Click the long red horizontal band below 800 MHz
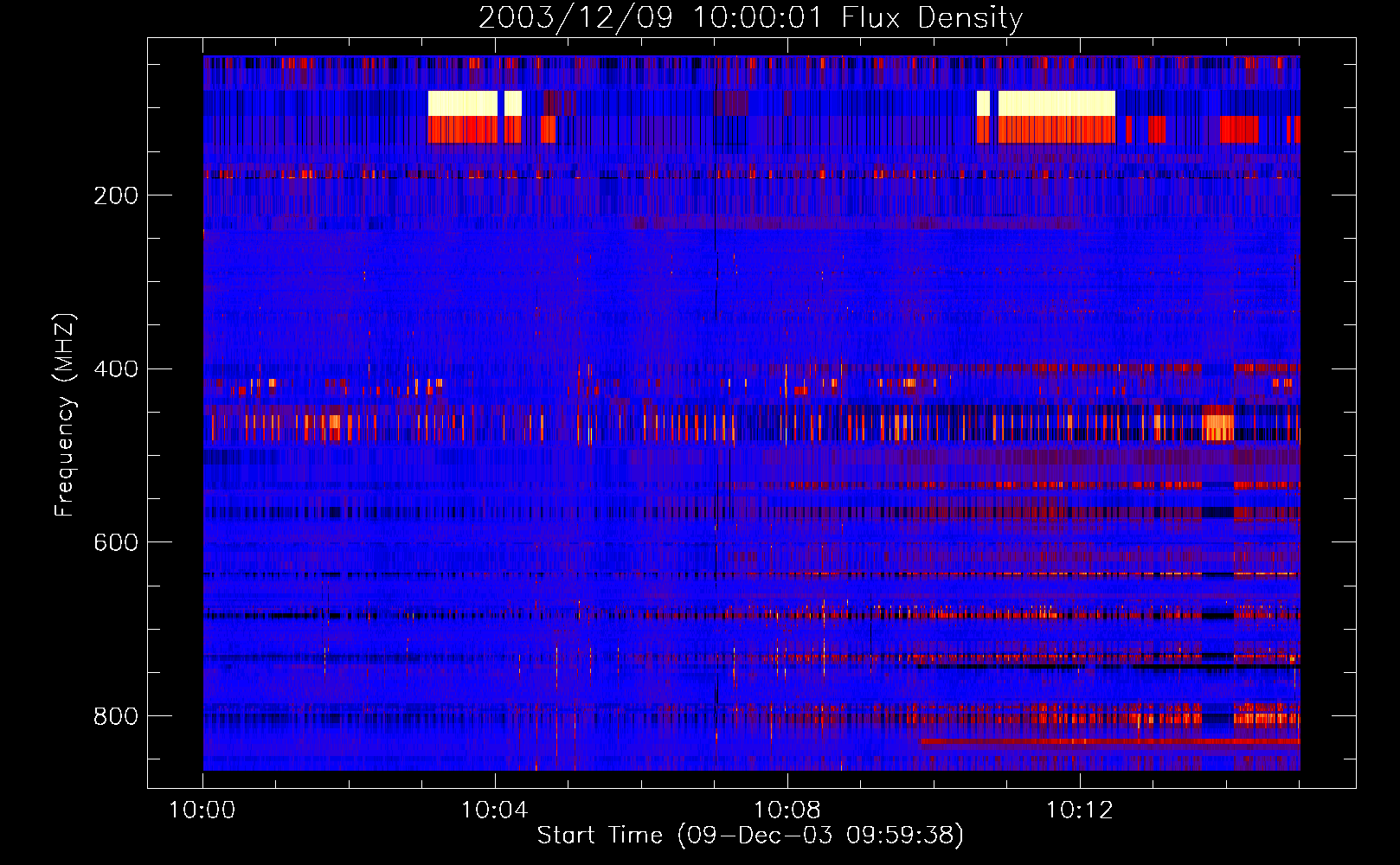1400x865 pixels. tap(1110, 741)
